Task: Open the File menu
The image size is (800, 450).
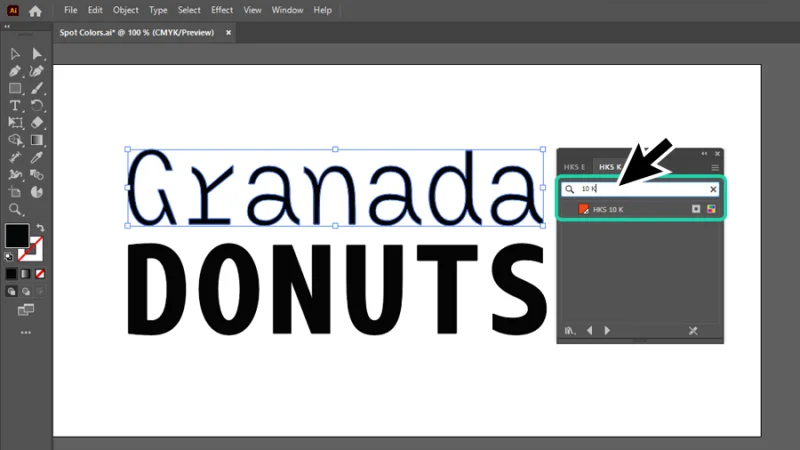Action: [70, 10]
